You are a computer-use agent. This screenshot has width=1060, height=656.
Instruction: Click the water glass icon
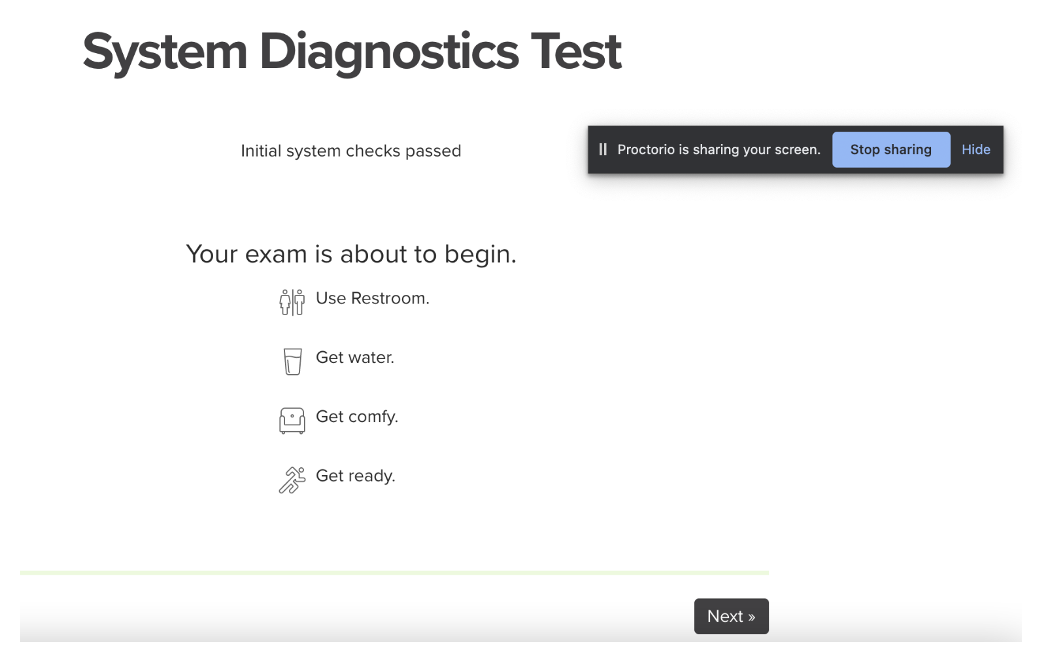click(x=292, y=361)
